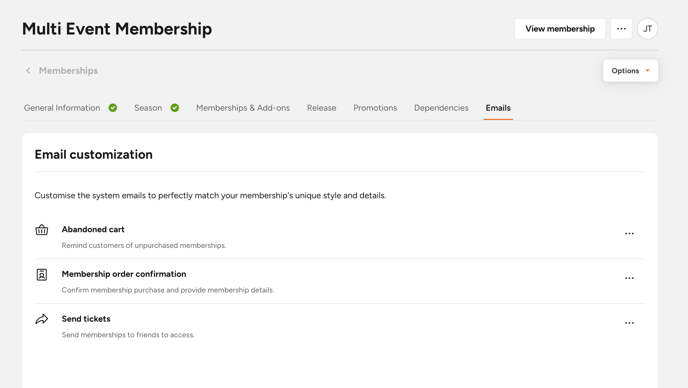Image resolution: width=688 pixels, height=388 pixels.
Task: Click the Abandoned cart basket icon
Action: 42,230
